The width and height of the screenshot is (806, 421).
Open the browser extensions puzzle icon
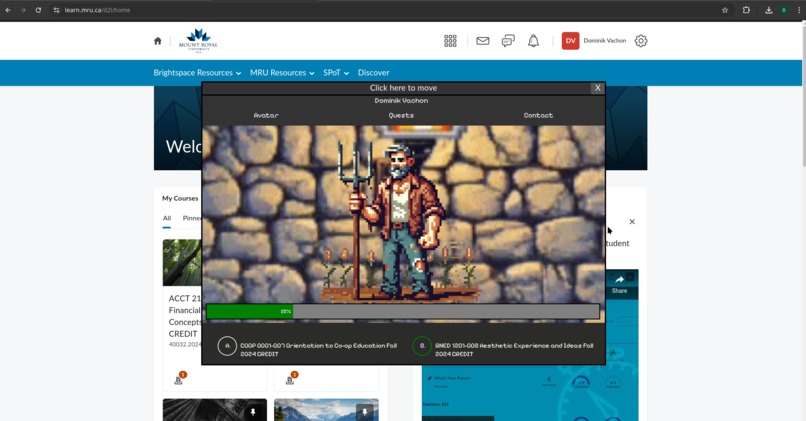click(746, 10)
